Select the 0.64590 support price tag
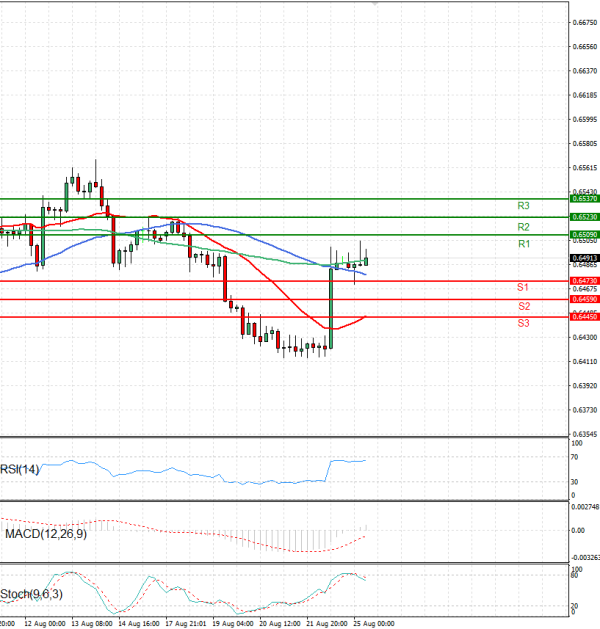This screenshot has height=629, width=600. click(x=584, y=299)
